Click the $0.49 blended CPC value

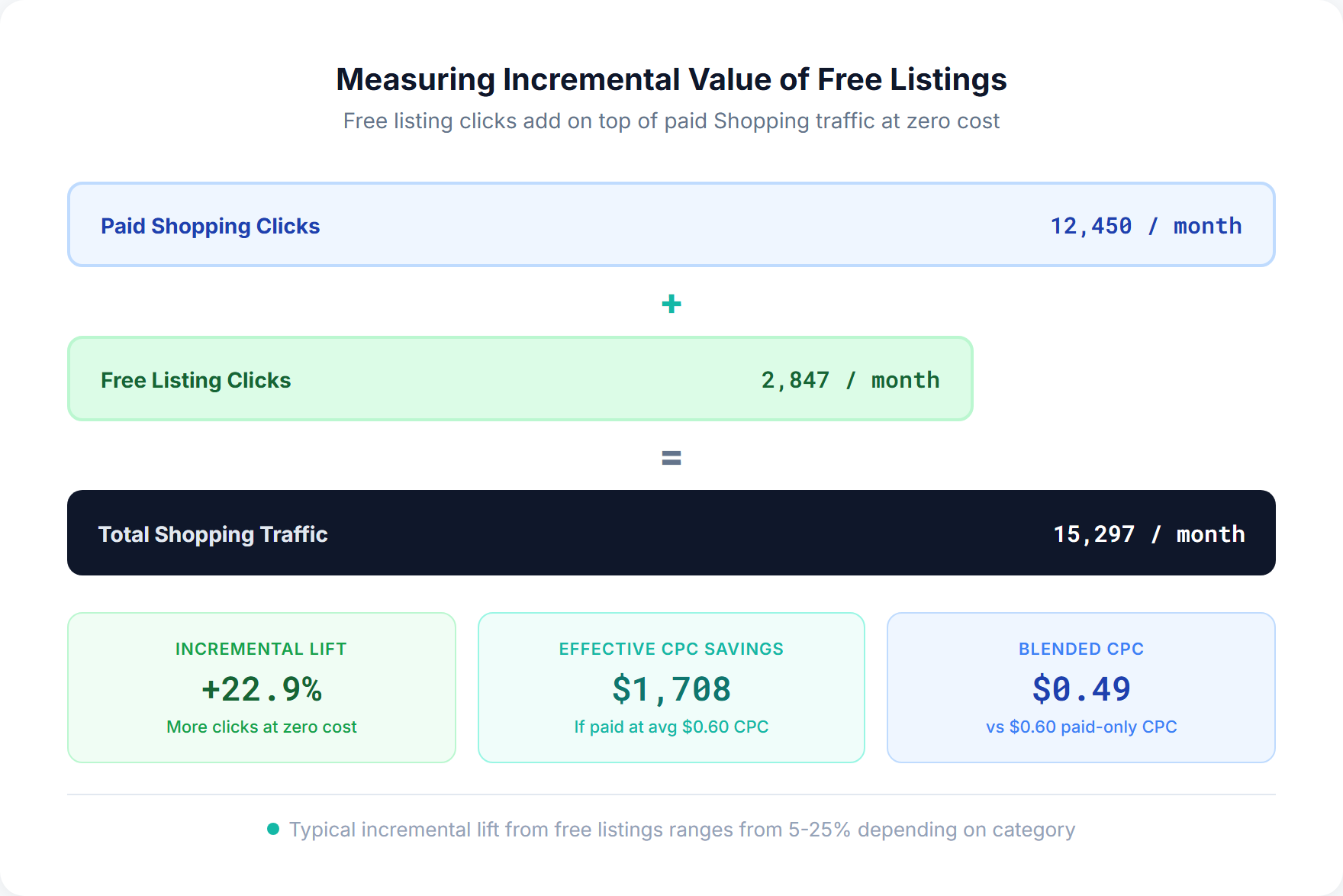pos(1081,689)
